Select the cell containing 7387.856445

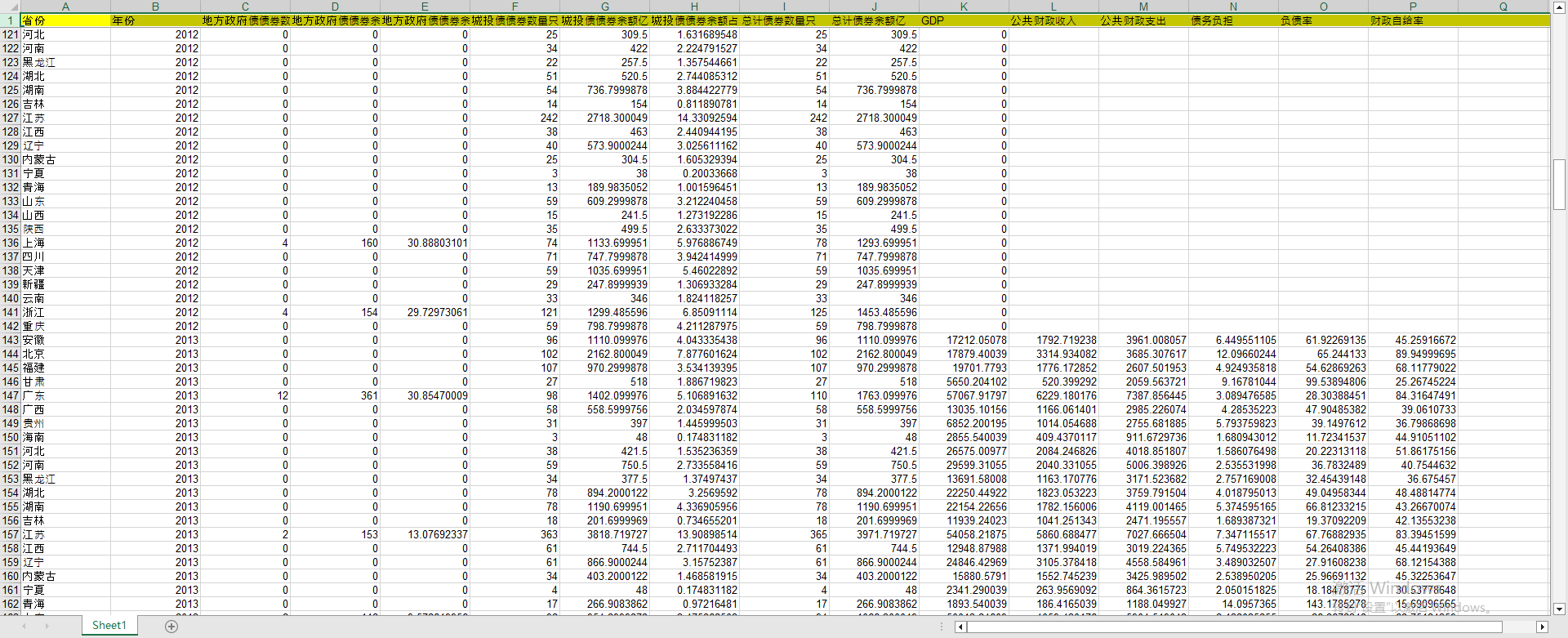1143,396
